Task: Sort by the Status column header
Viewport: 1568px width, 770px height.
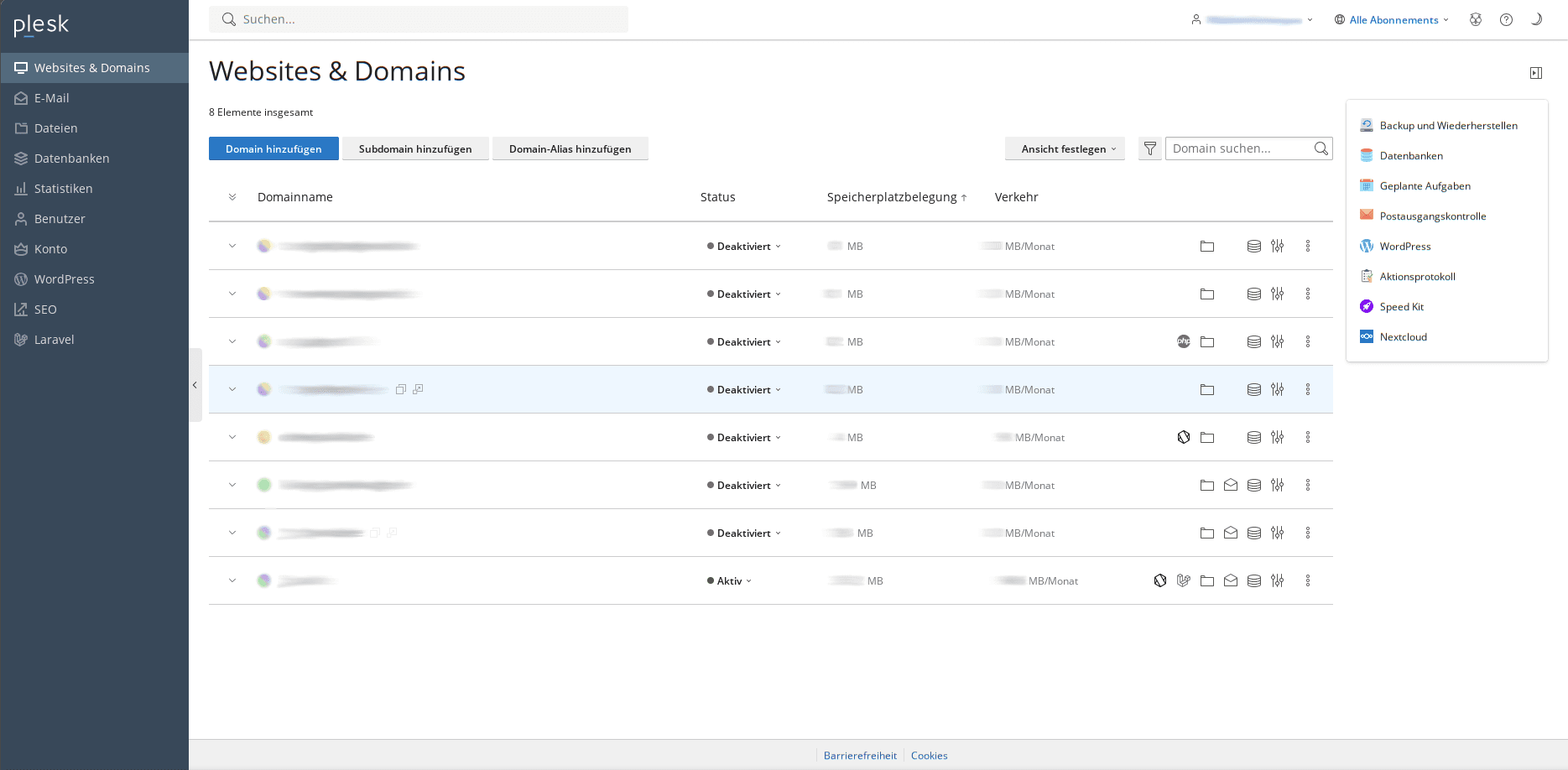Action: click(718, 197)
